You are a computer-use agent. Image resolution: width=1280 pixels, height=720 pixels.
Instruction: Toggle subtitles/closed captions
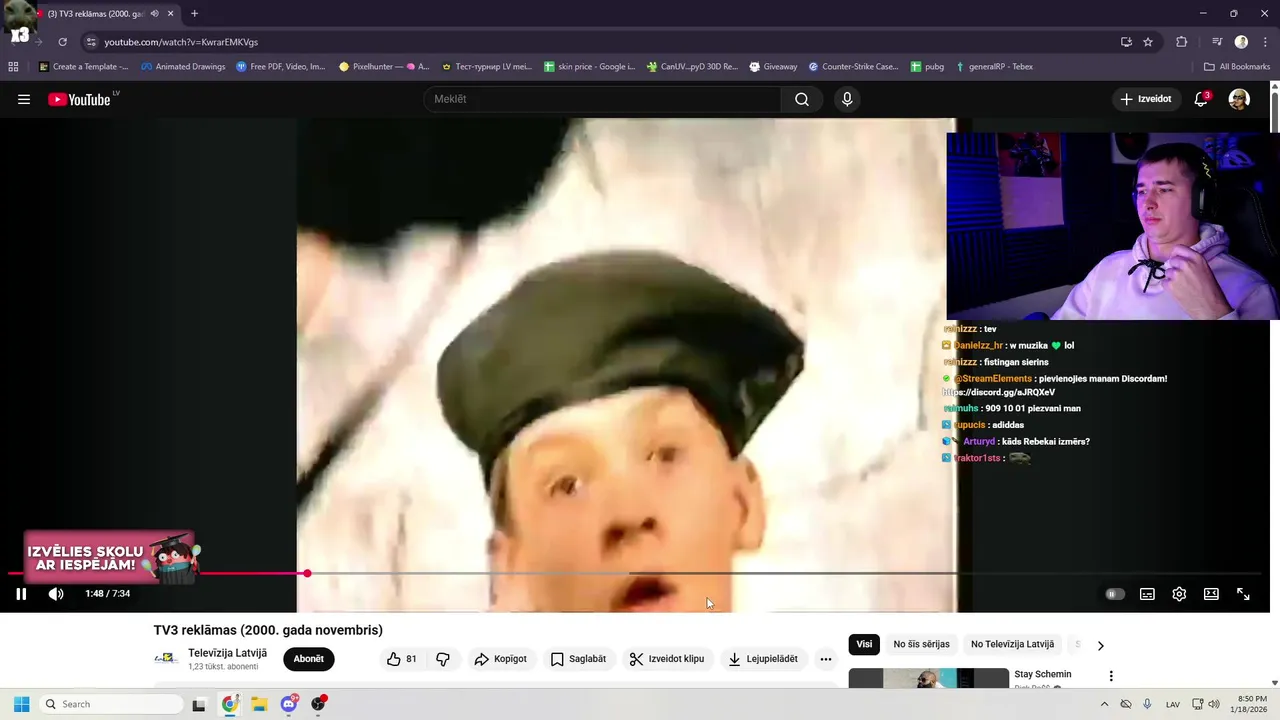click(1147, 594)
